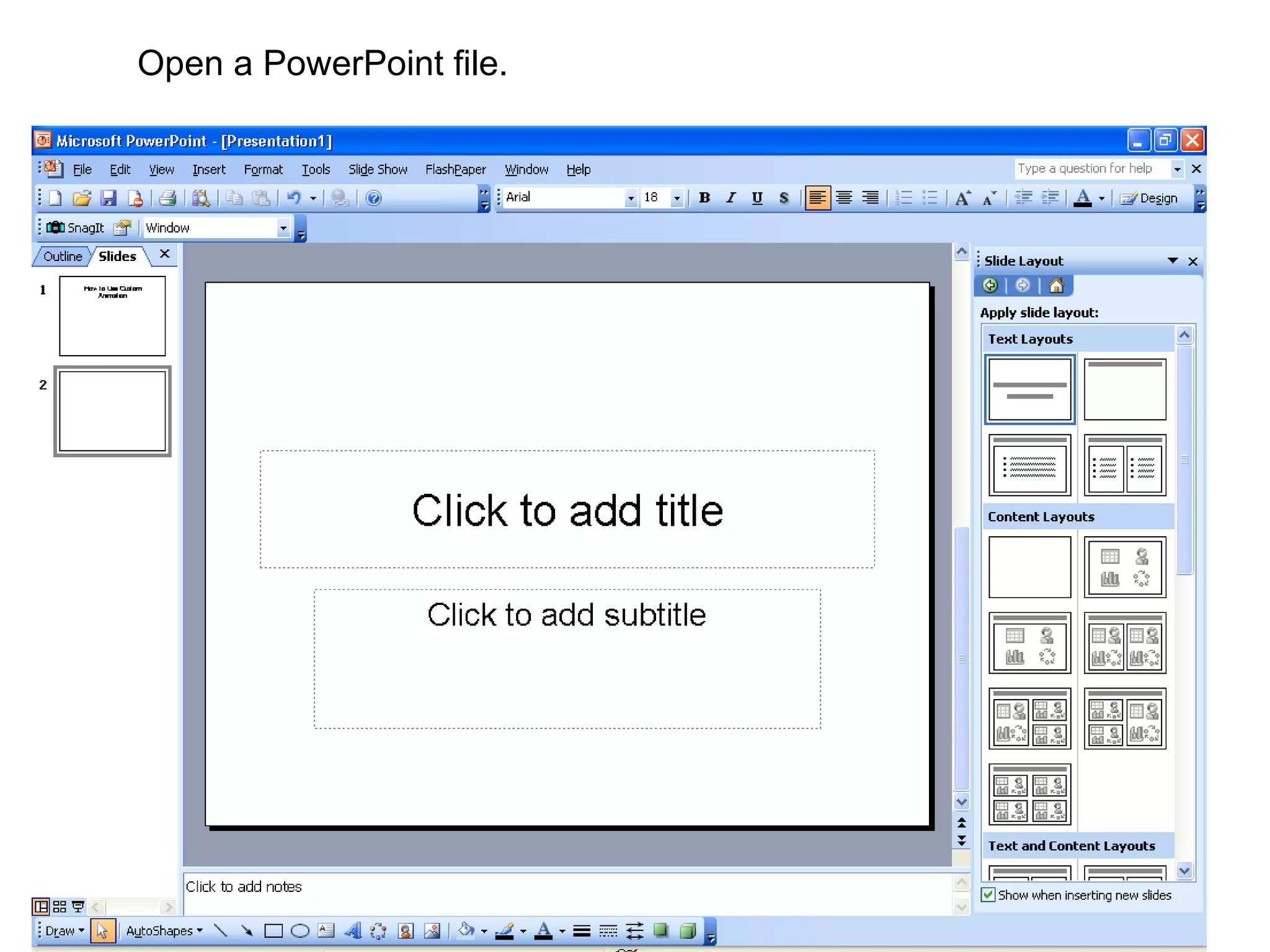Open the Font Color dropdown arrow in formatting toolbar

1101,198
